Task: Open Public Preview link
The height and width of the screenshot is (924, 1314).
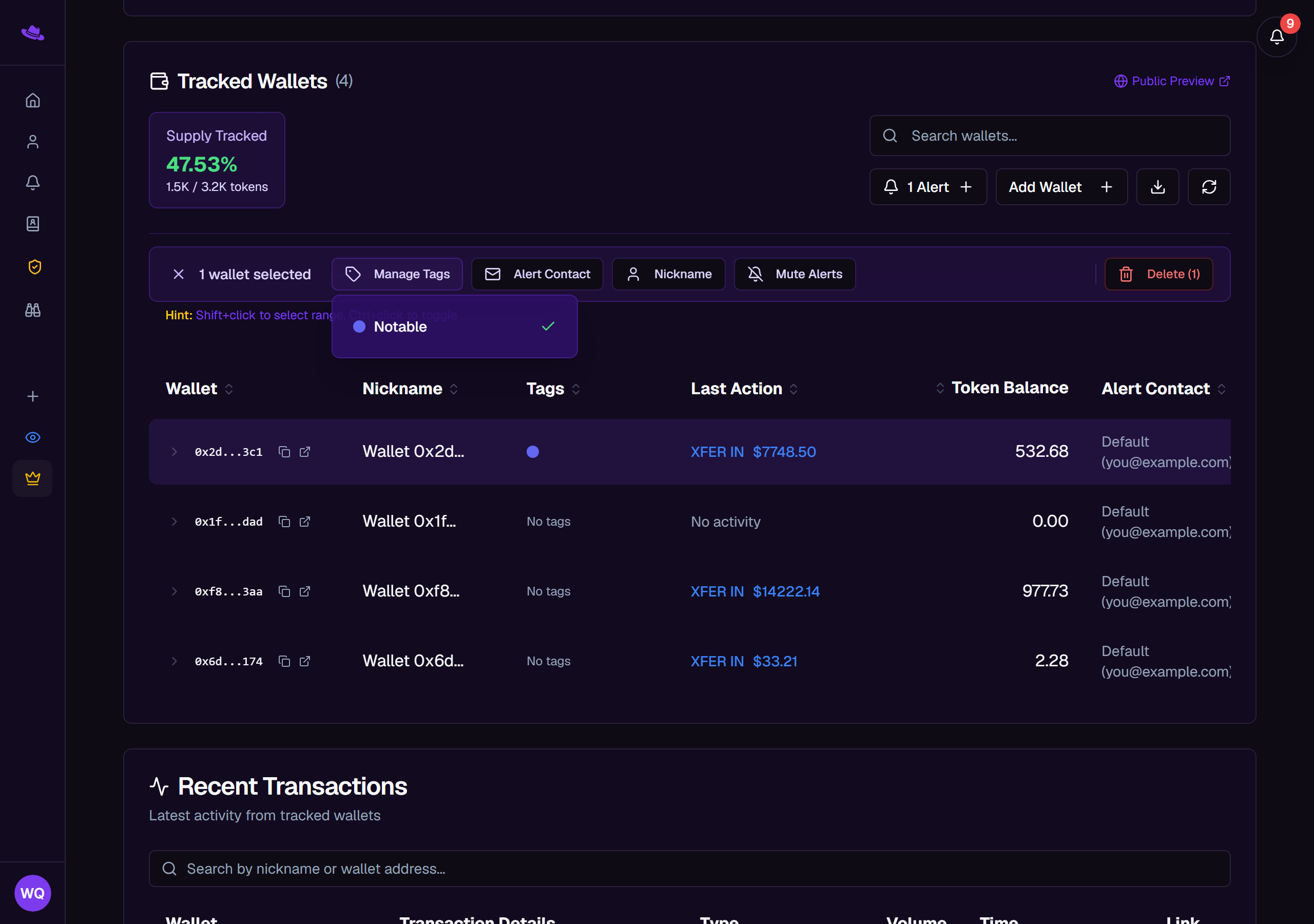Action: click(x=1171, y=81)
